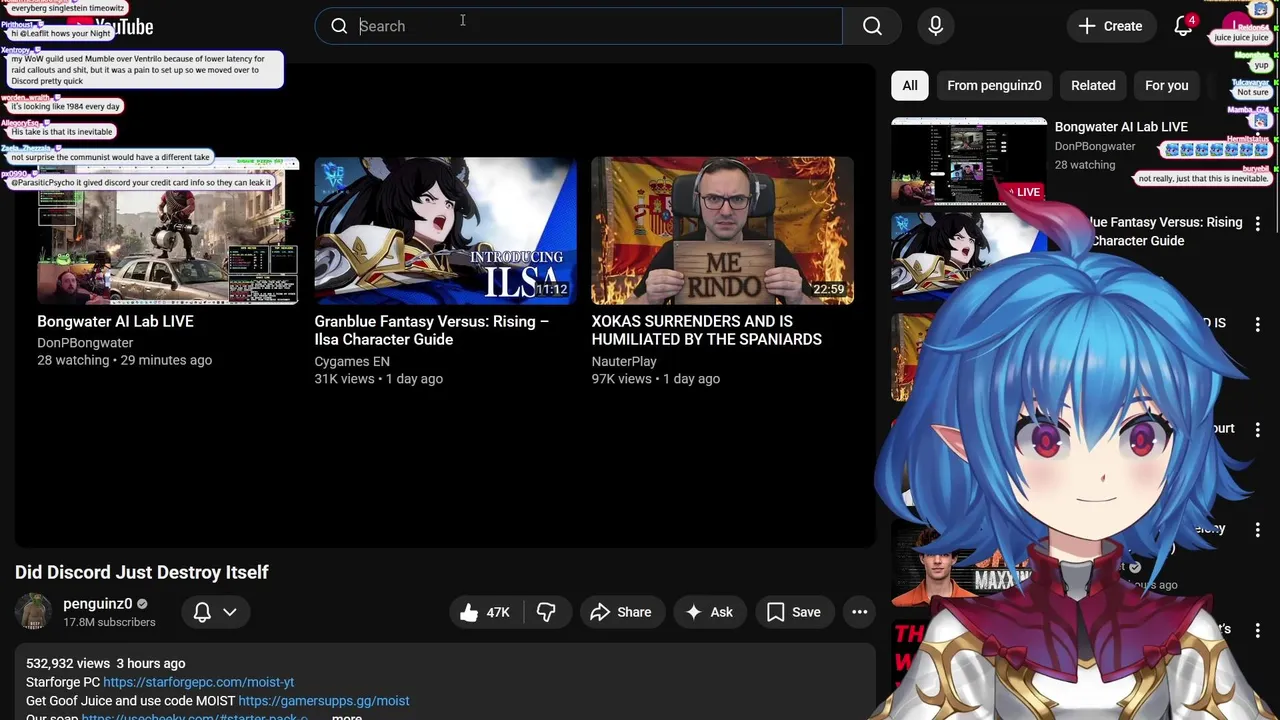Viewport: 1280px width, 720px height.
Task: Start voice search with microphone icon
Action: [x=936, y=26]
